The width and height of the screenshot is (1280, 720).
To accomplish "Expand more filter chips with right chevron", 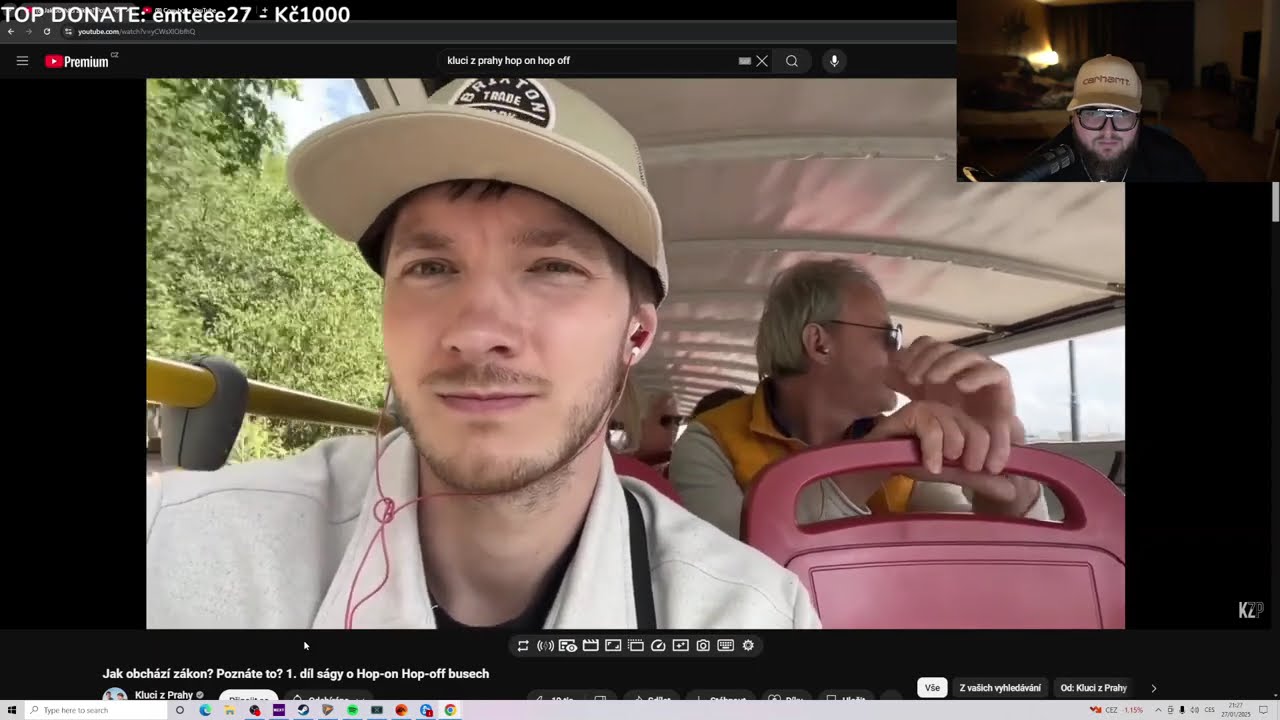I will click(x=1153, y=688).
